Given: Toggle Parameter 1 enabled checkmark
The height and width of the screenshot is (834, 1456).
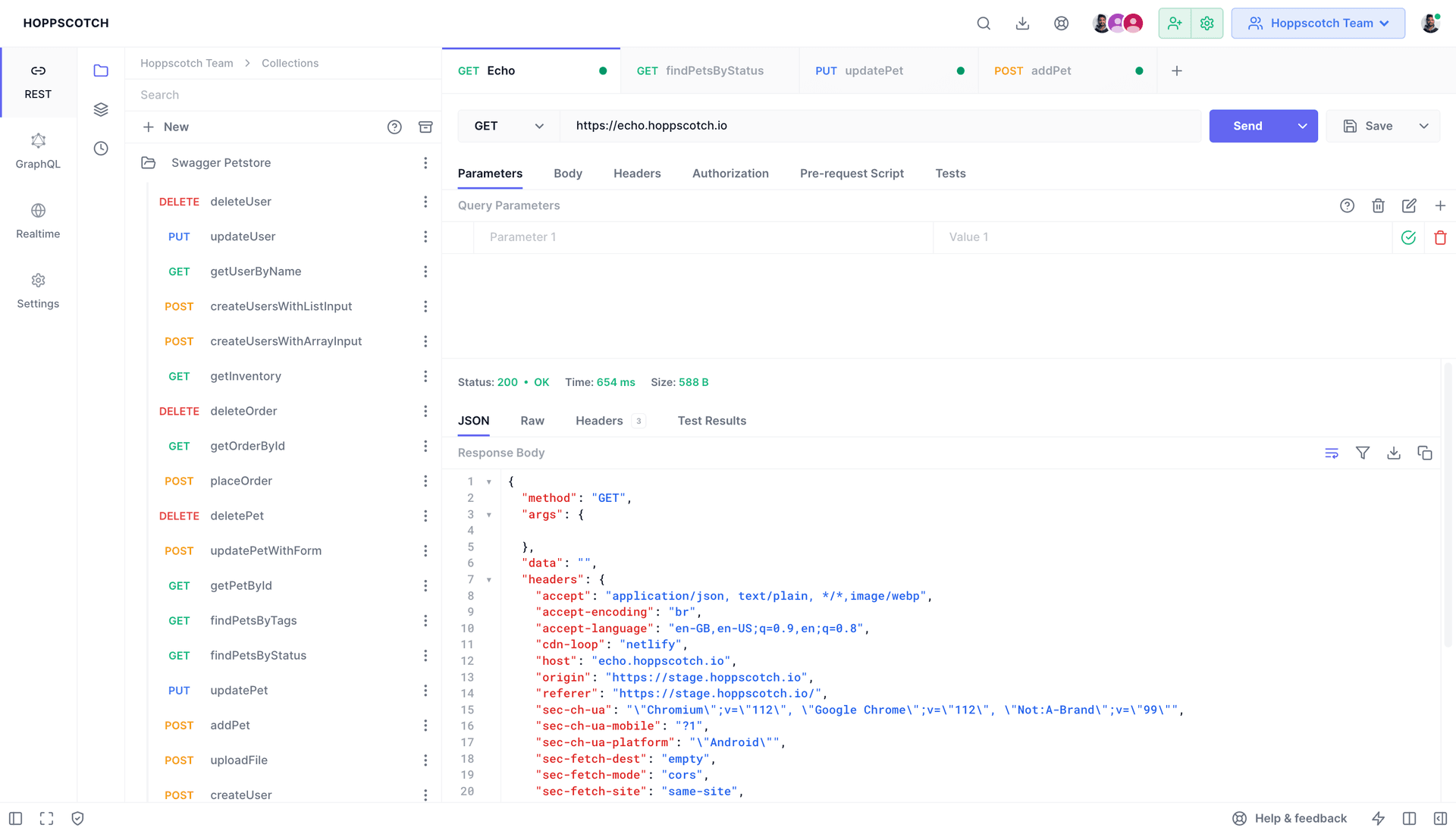Looking at the screenshot, I should click(x=1408, y=237).
